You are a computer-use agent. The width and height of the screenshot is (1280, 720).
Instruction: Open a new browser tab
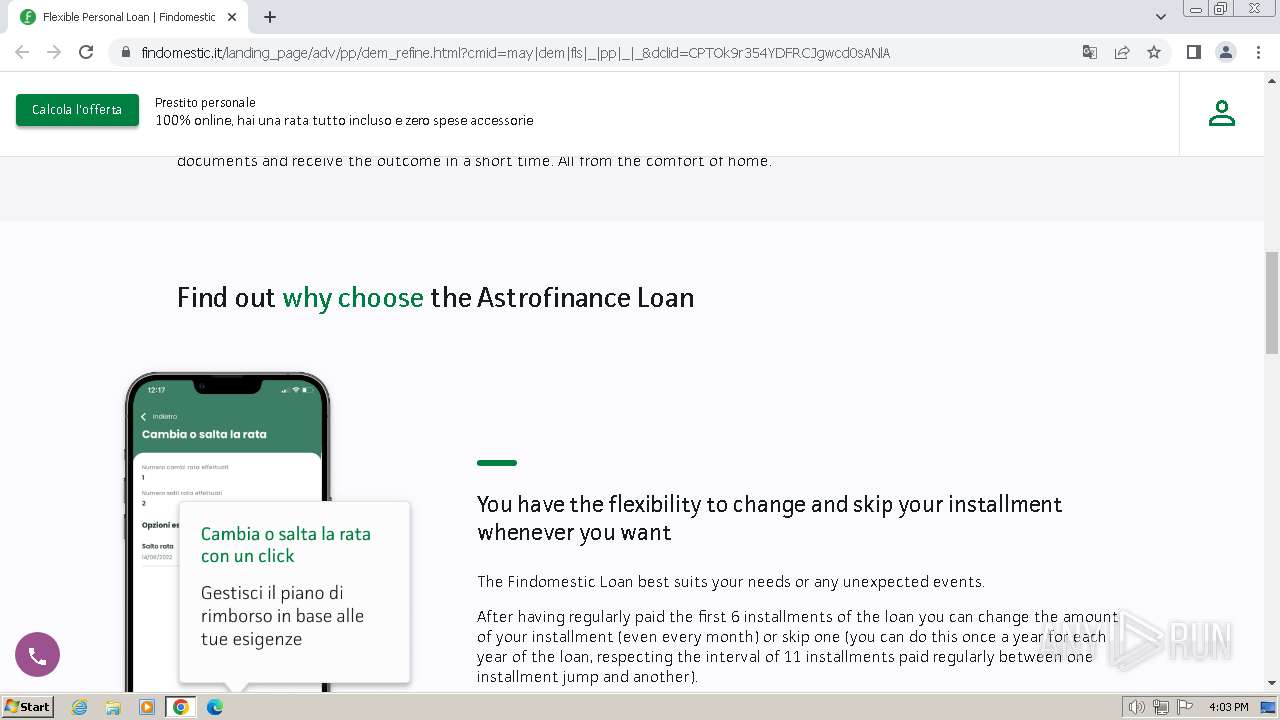tap(270, 17)
